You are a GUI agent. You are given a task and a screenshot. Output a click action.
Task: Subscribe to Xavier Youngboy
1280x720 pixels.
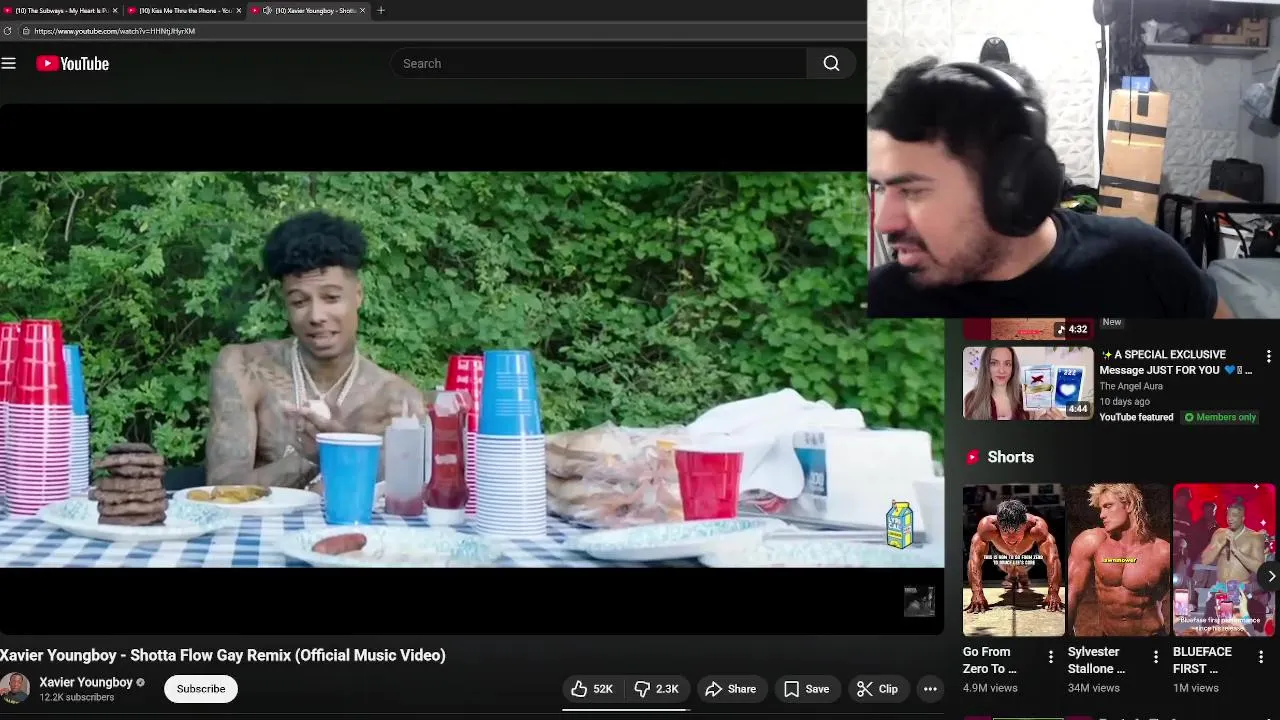201,689
